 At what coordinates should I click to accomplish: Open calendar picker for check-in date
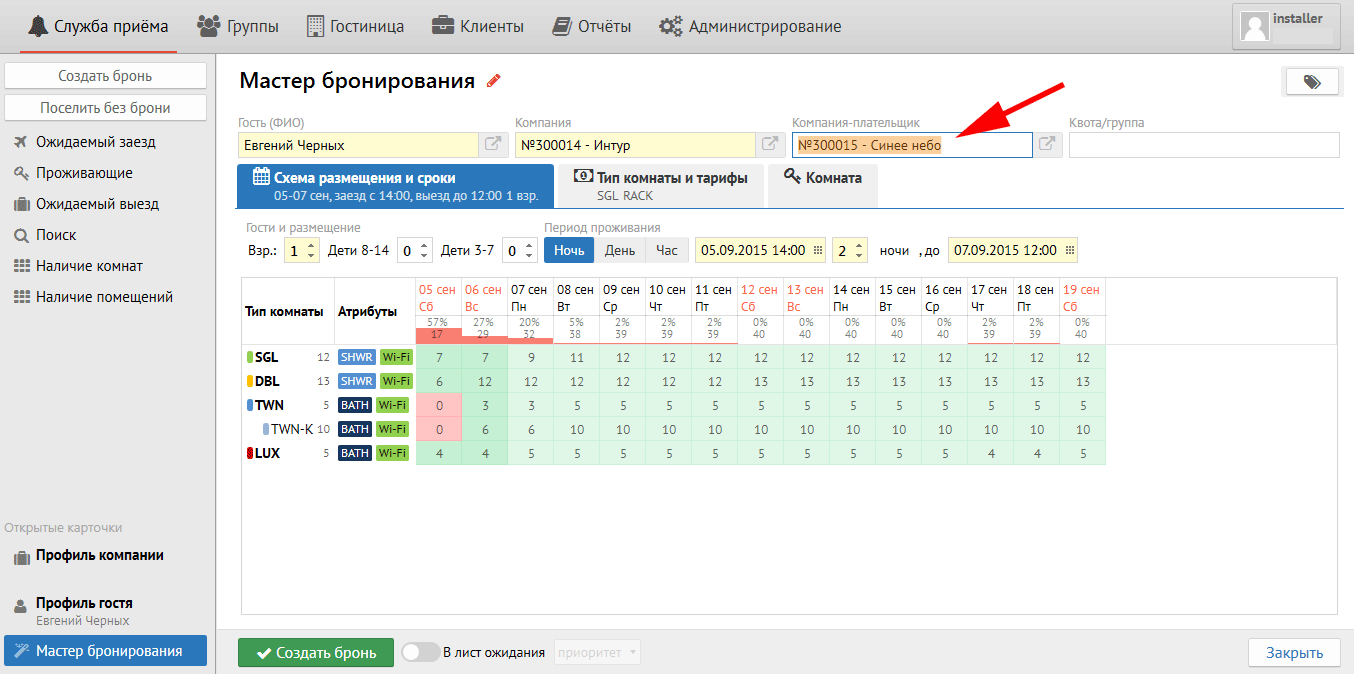coord(818,251)
